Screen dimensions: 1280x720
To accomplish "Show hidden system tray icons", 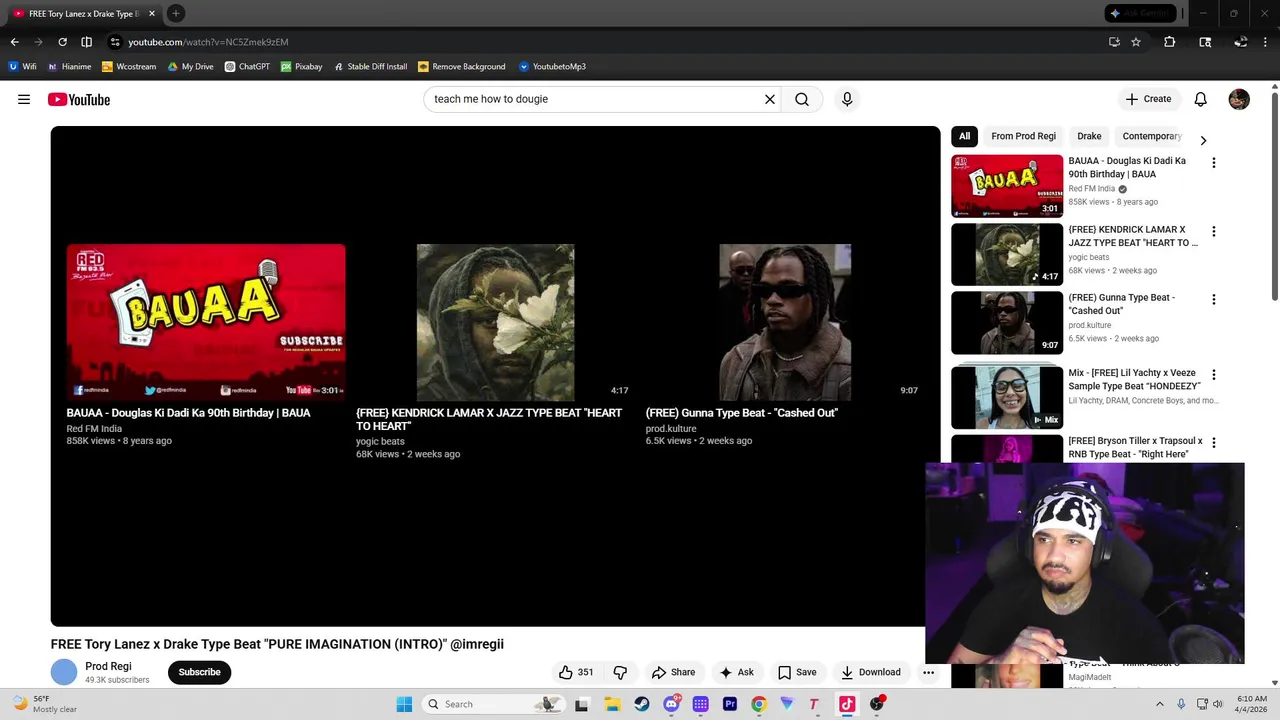I will pyautogui.click(x=1160, y=704).
